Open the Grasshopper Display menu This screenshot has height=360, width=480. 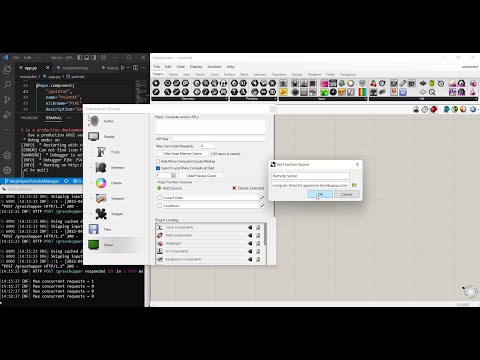point(196,67)
